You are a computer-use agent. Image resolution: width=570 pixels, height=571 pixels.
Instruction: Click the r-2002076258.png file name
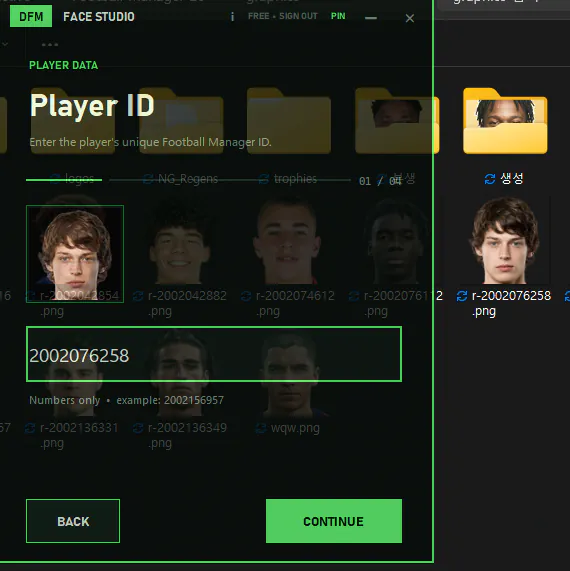click(x=511, y=303)
